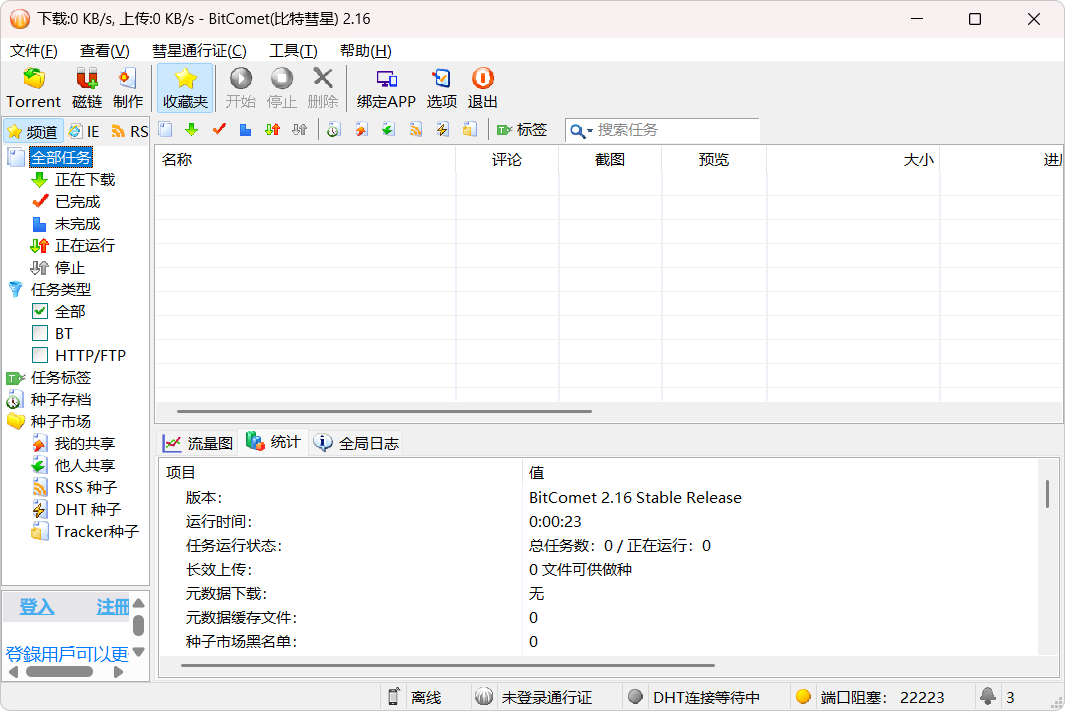Click the 注册 register link

pos(112,606)
